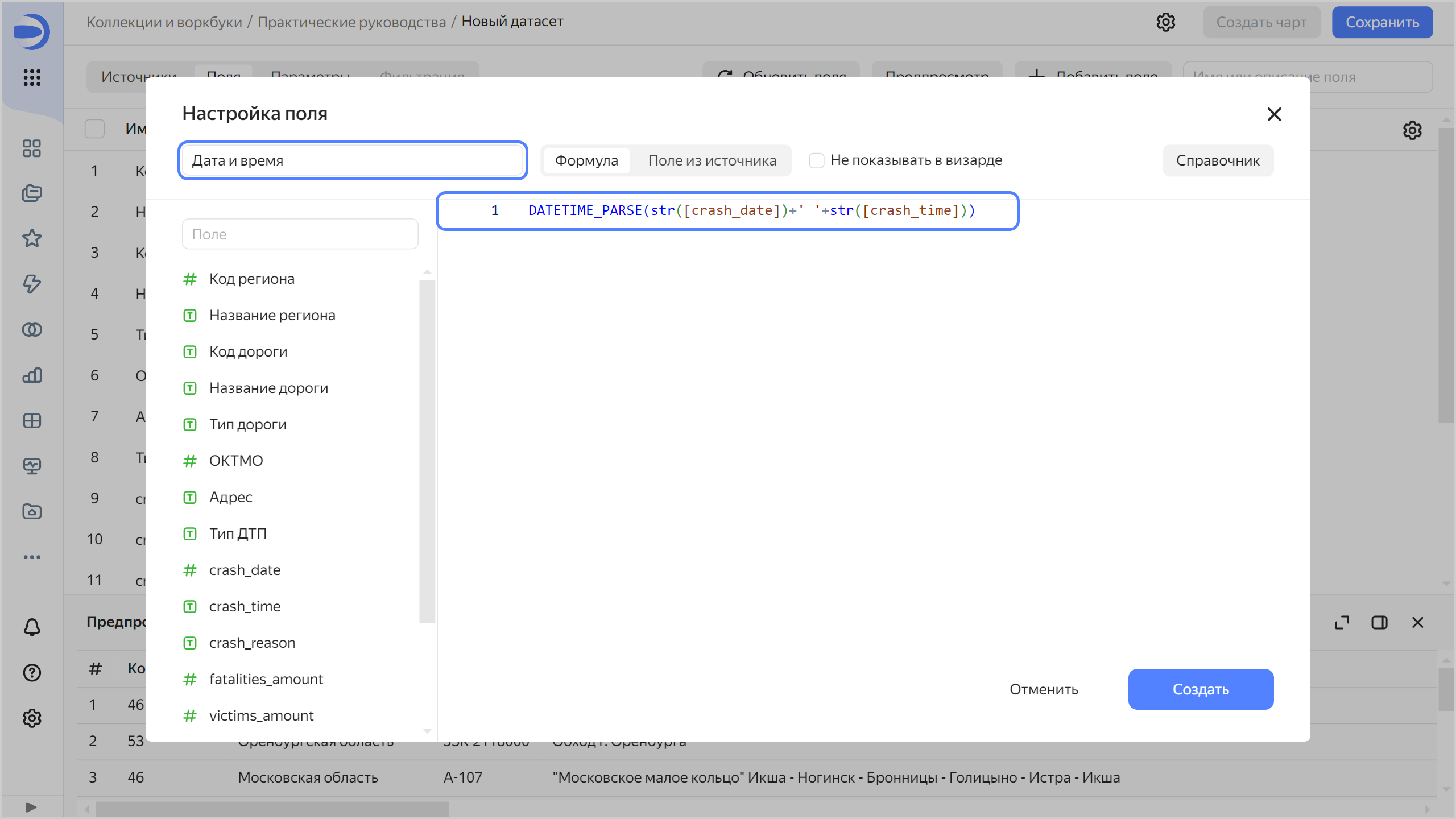The width and height of the screenshot is (1456, 819).
Task: Expand preview panel to full size
Action: click(1342, 623)
